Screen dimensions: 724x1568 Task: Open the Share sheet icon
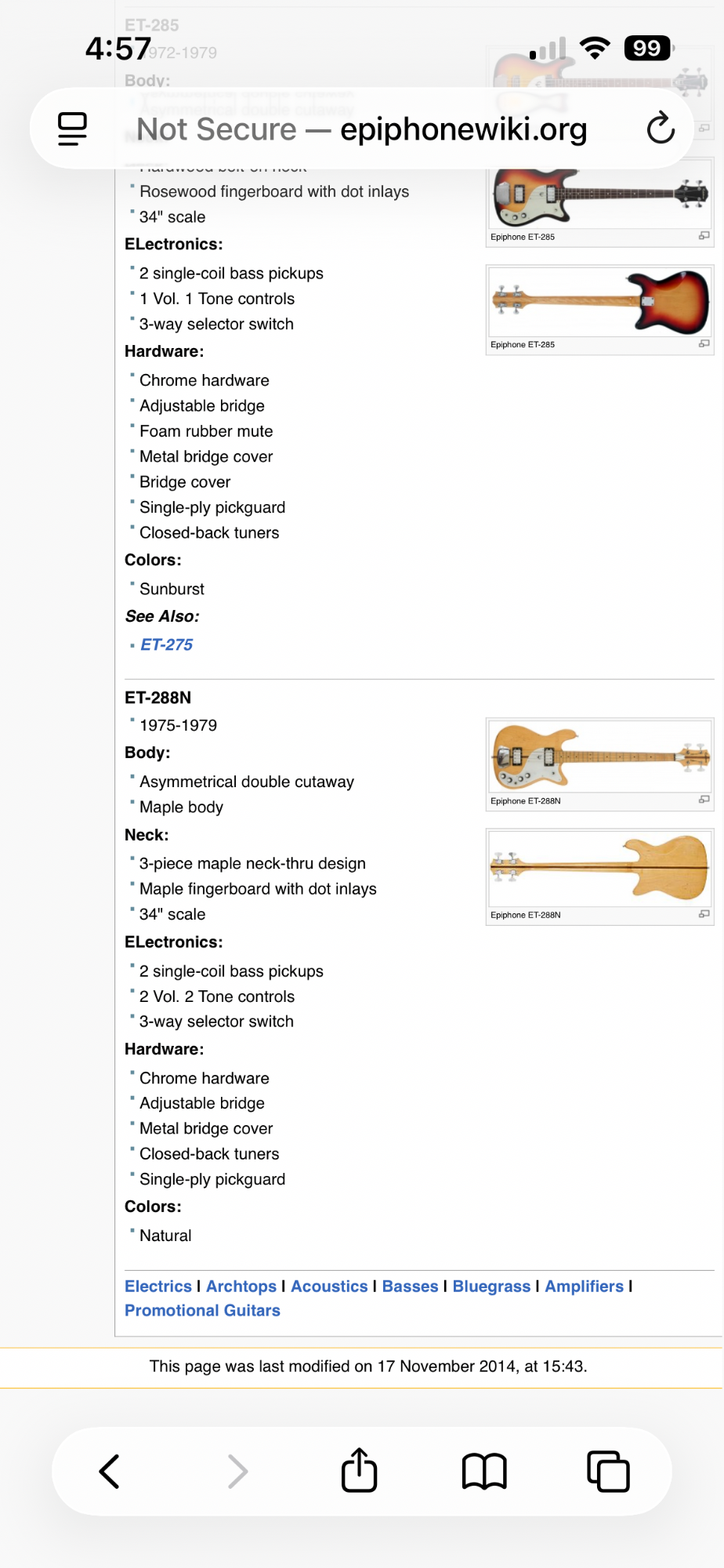point(360,1469)
